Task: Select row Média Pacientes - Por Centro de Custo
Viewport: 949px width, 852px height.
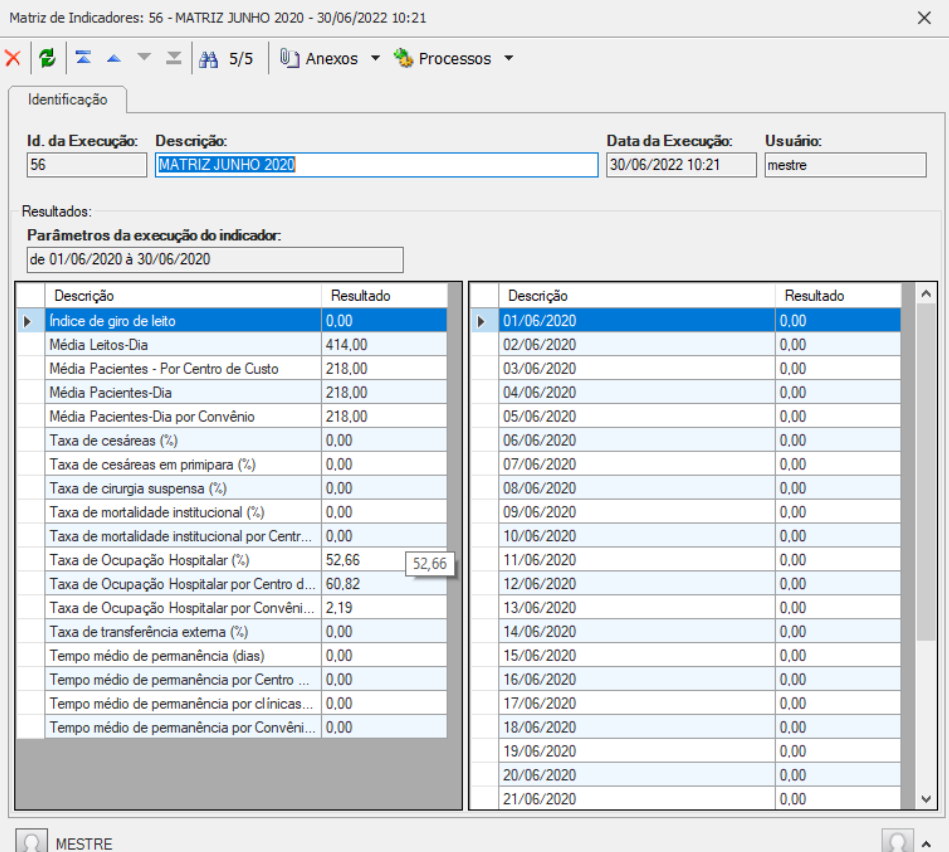Action: coord(232,369)
